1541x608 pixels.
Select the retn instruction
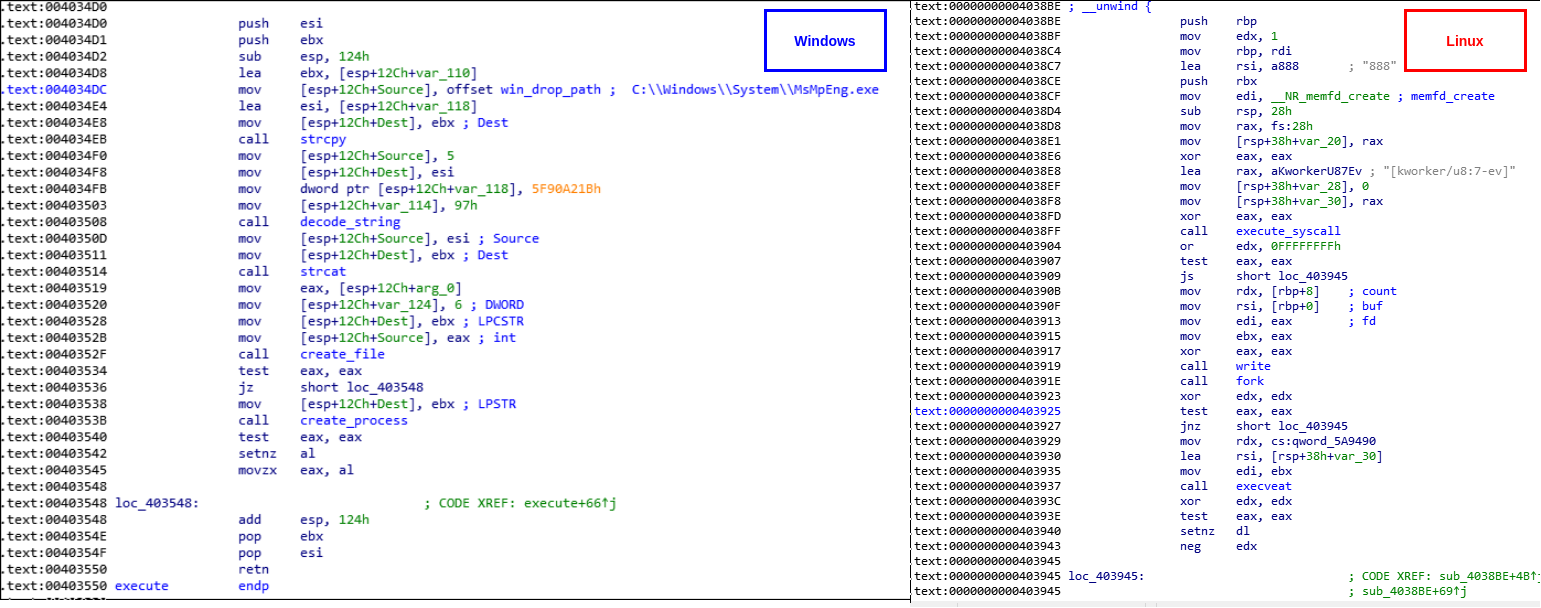[x=253, y=569]
